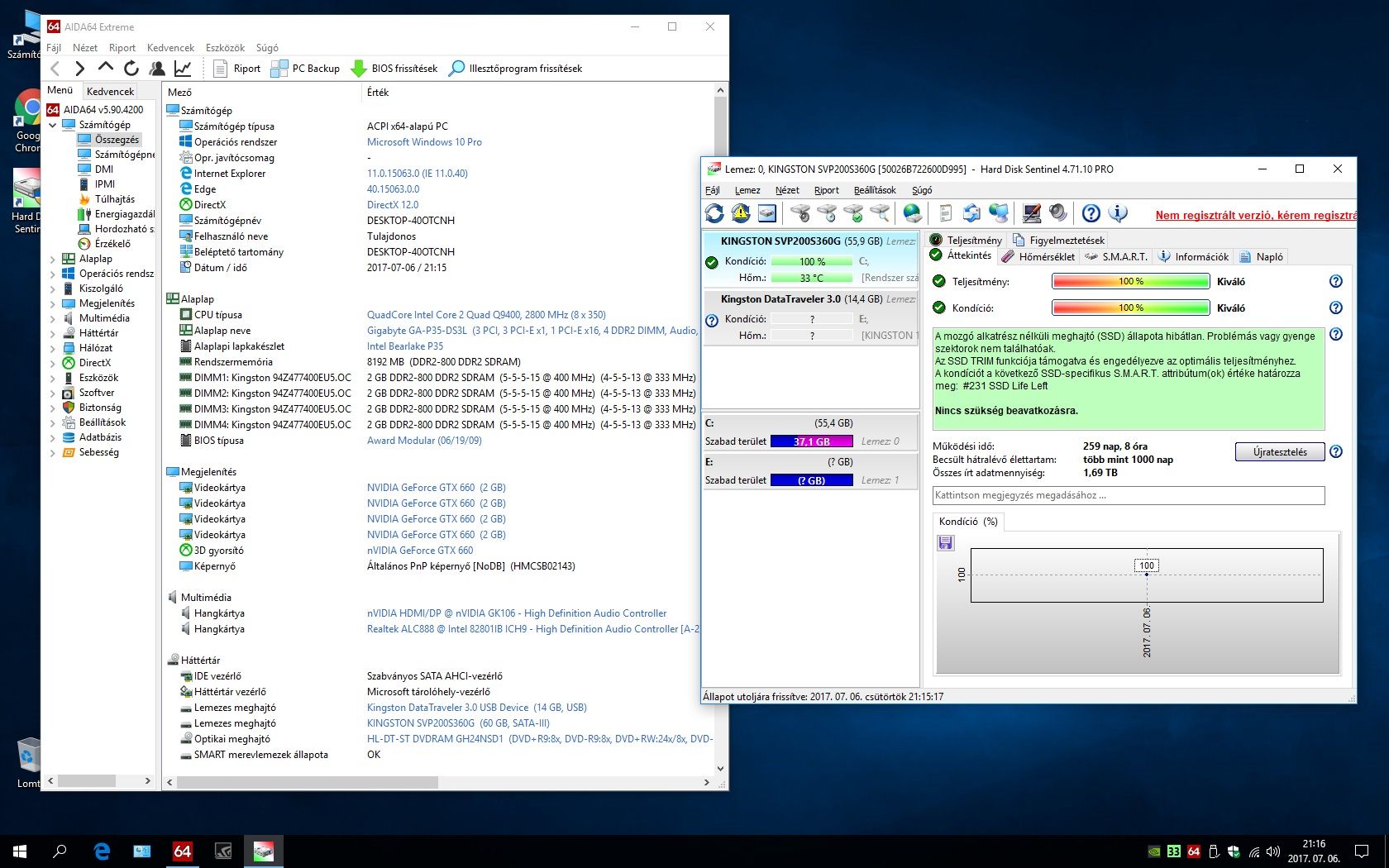Click the disk with speaker test icon
The width and height of the screenshot is (1389, 868).
click(800, 213)
